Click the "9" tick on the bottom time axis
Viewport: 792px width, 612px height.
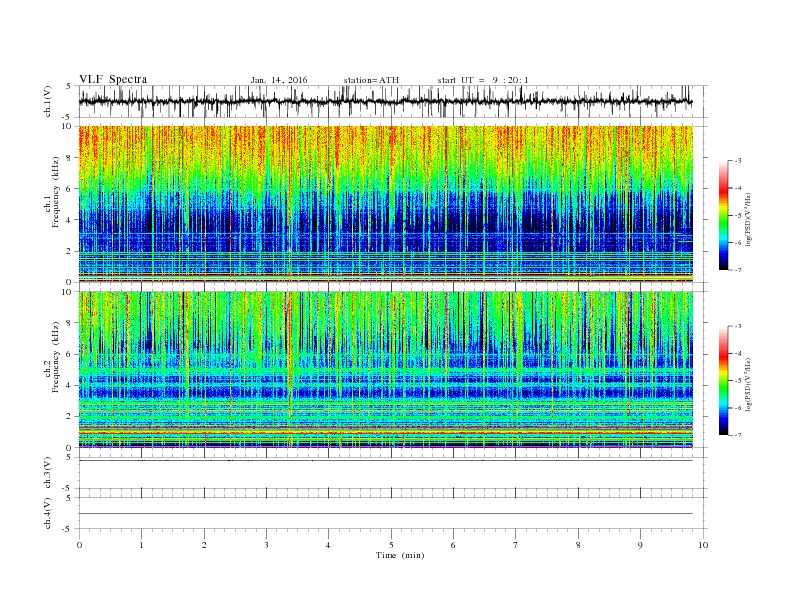tap(640, 545)
